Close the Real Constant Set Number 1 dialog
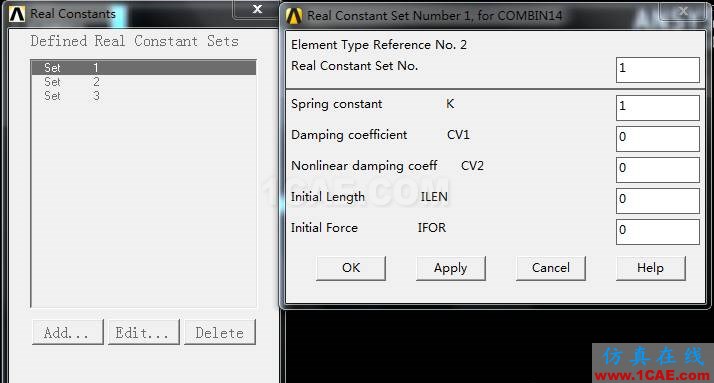 [x=683, y=11]
